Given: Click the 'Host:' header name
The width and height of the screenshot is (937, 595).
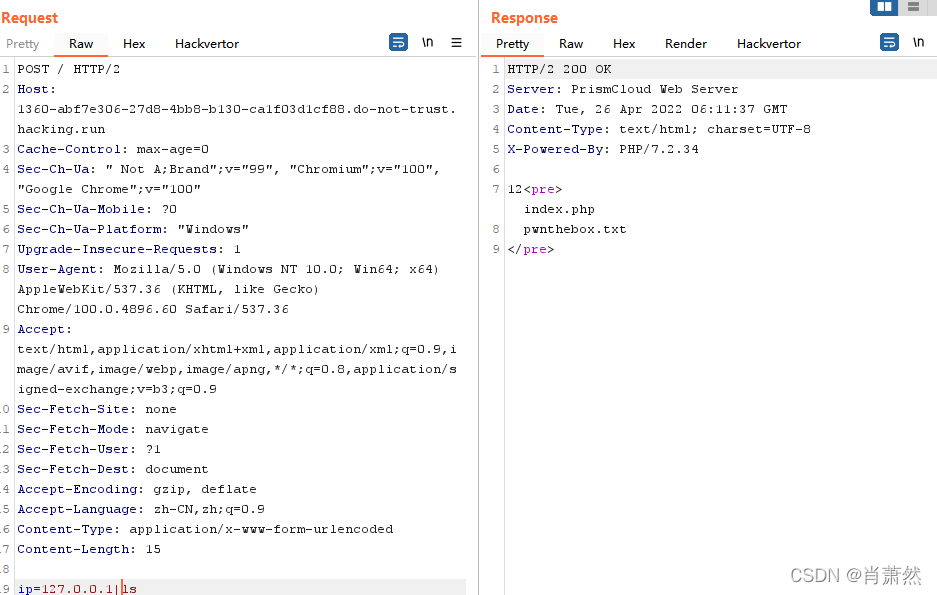Looking at the screenshot, I should (x=36, y=89).
